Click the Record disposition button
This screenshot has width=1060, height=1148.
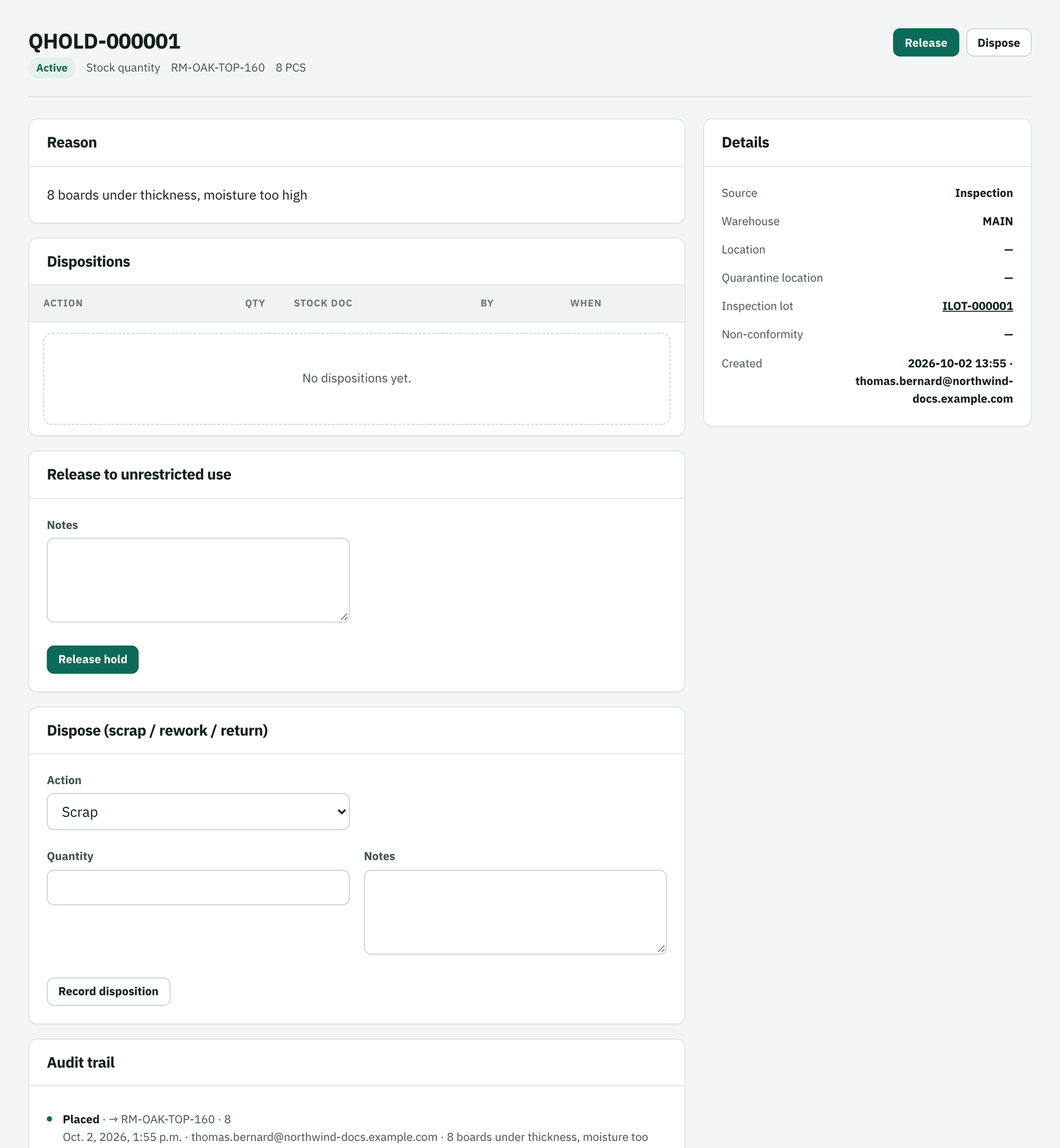tap(108, 991)
